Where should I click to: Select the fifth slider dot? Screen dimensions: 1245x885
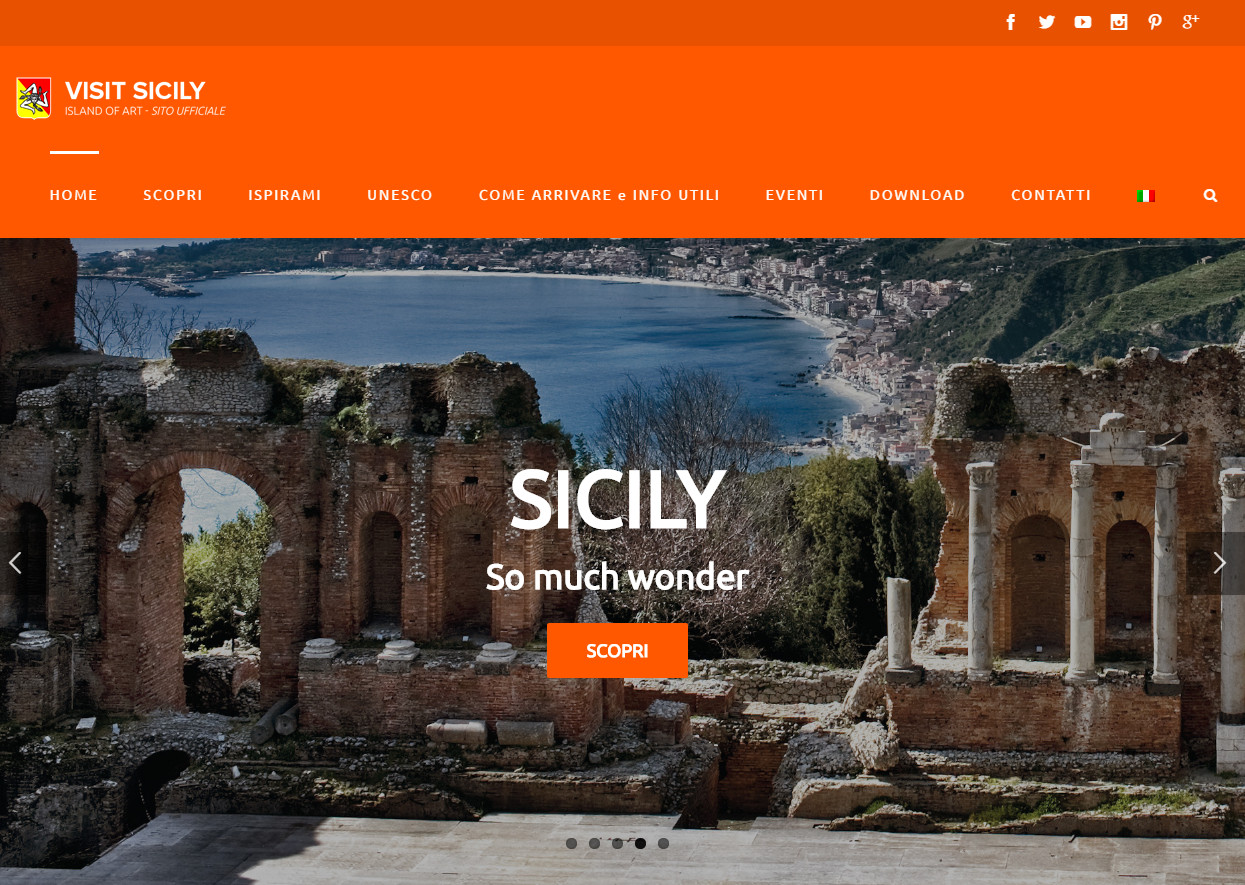pos(664,843)
